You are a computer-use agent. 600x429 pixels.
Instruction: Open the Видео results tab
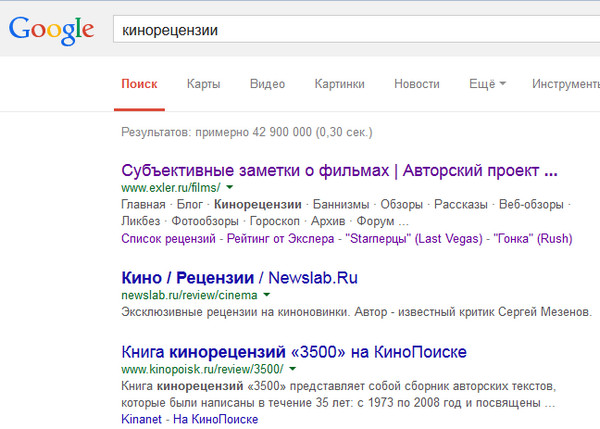267,84
